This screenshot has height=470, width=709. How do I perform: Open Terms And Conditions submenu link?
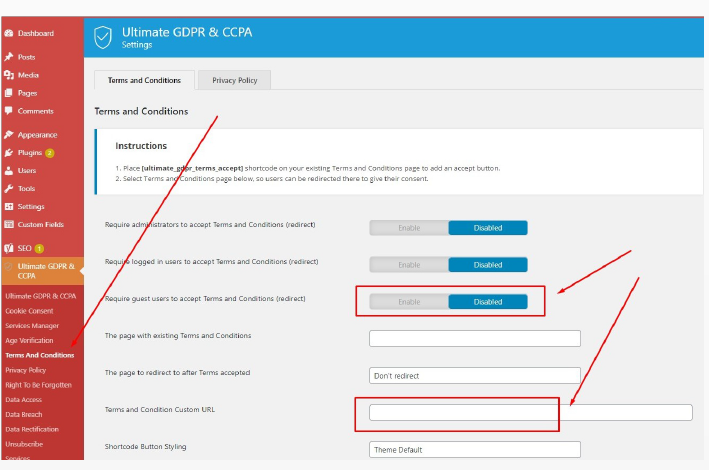coord(40,356)
